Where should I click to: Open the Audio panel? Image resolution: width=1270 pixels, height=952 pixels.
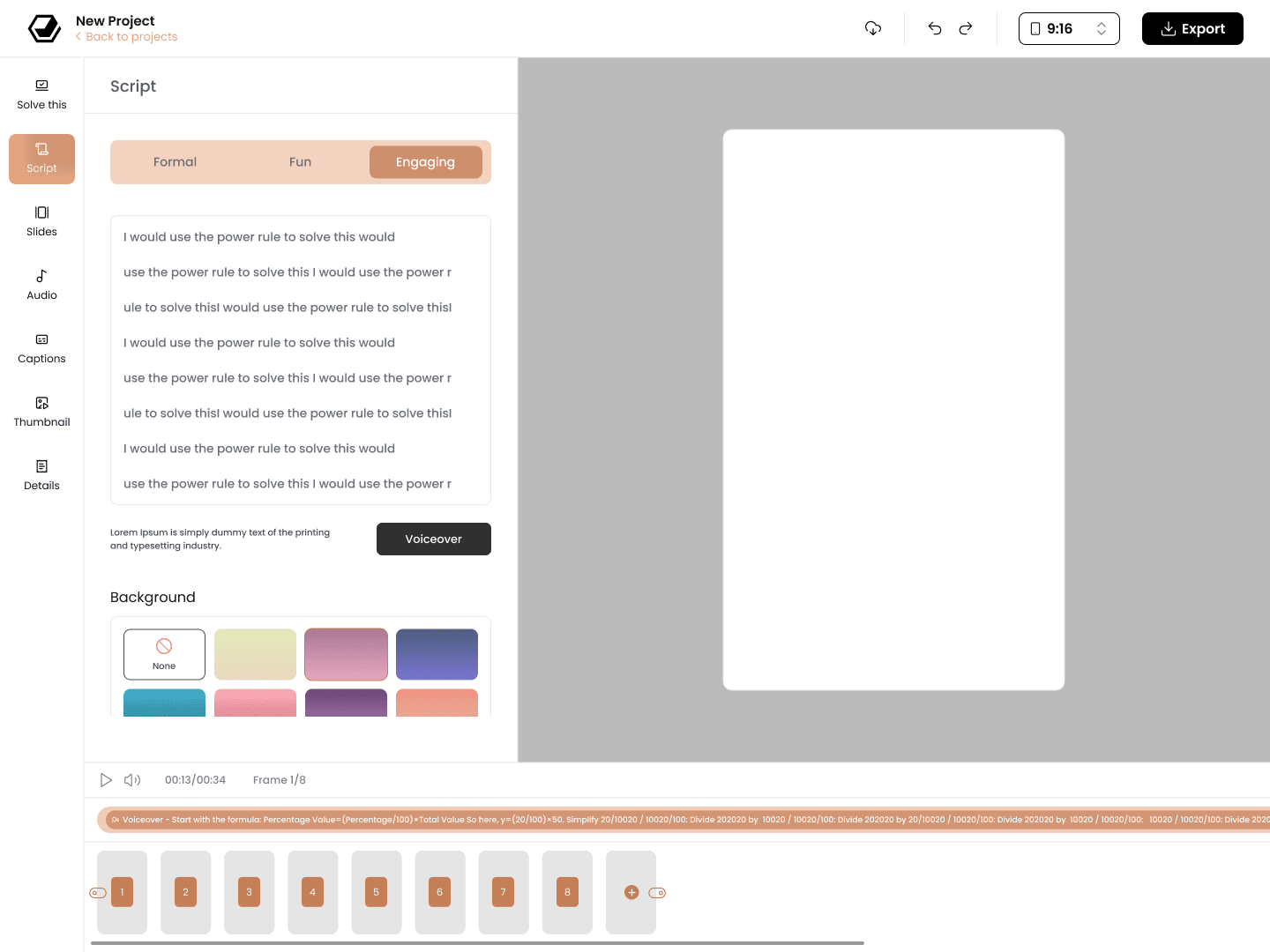(41, 286)
